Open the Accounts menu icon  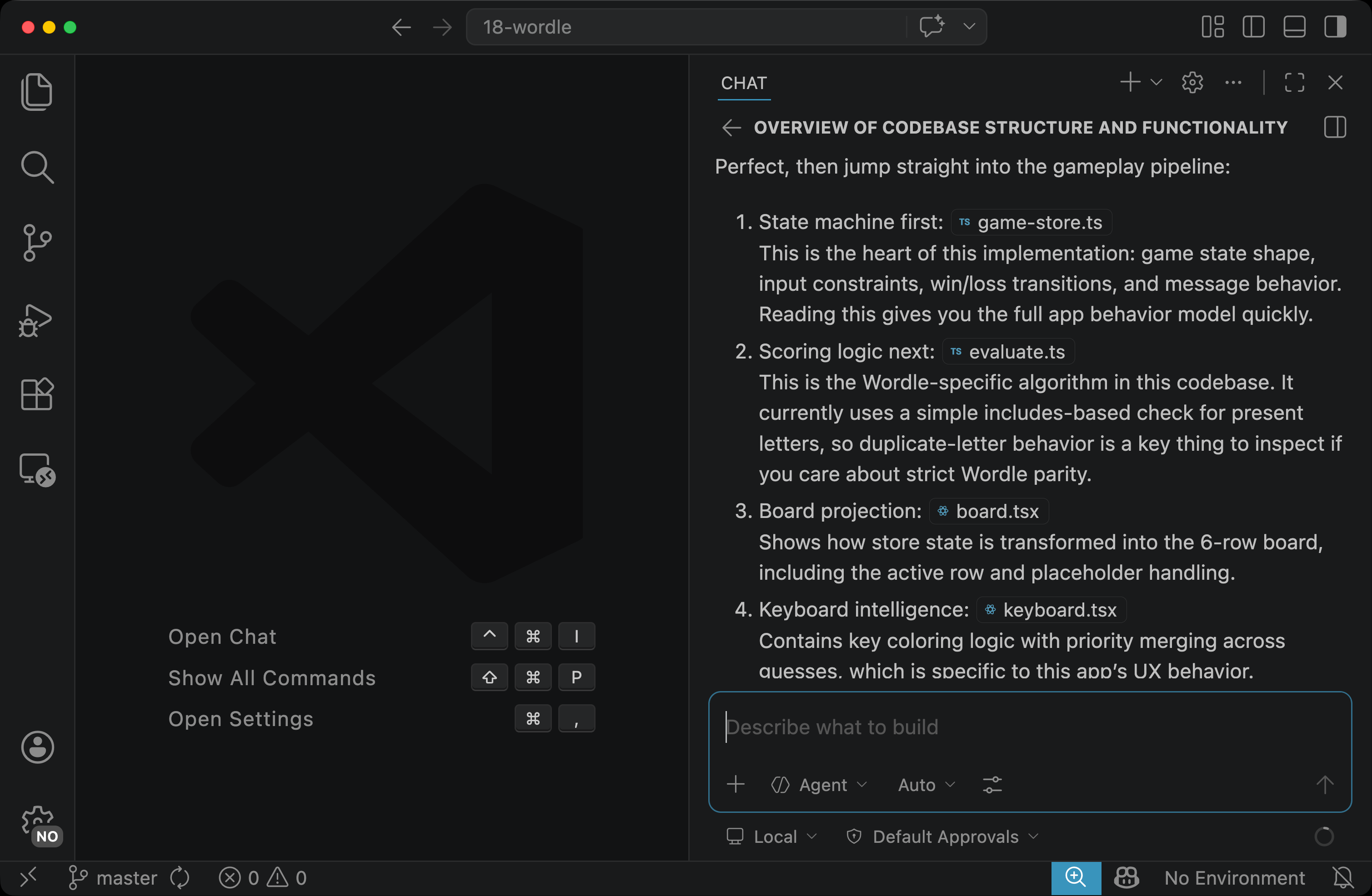click(x=37, y=747)
